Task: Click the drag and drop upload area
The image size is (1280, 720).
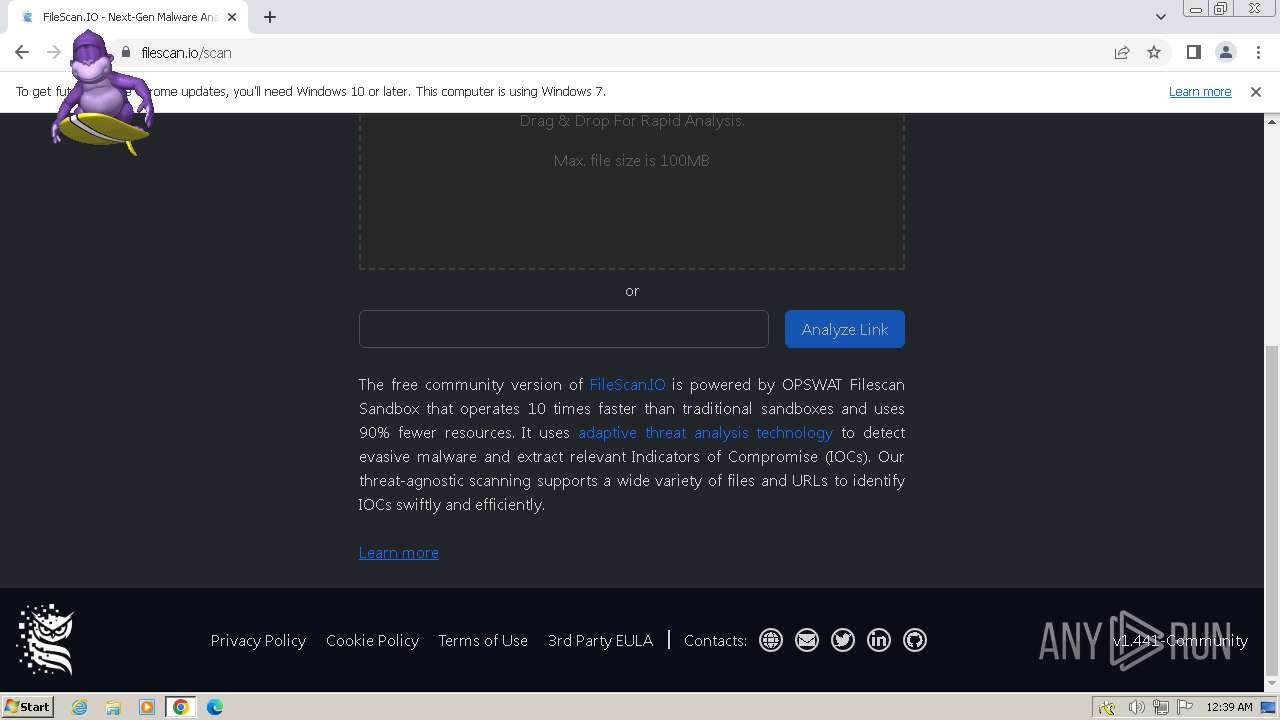Action: click(632, 190)
